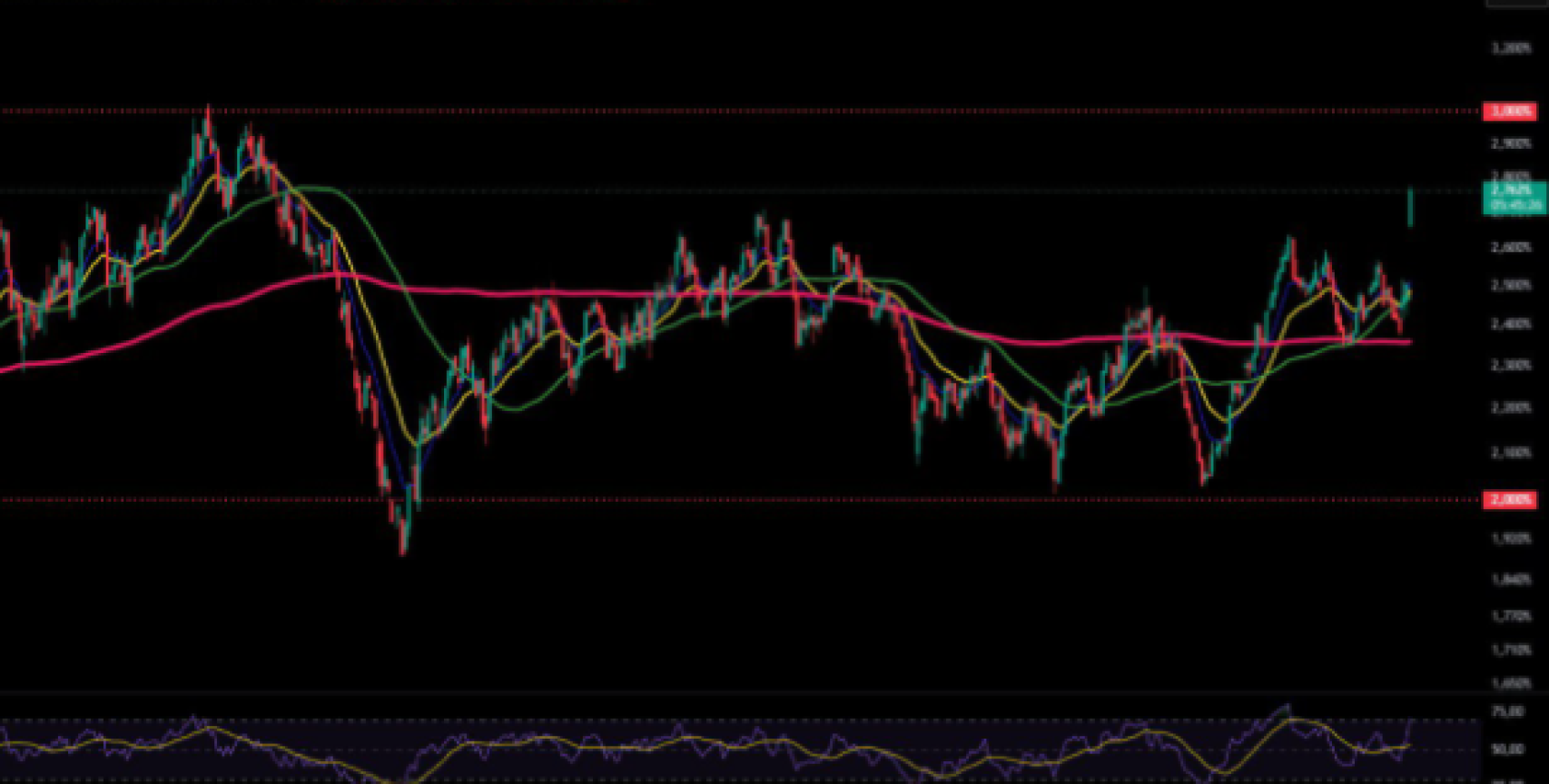Click the 50.00 oscillator axis label
This screenshot has height=784, width=1549.
[x=1508, y=750]
